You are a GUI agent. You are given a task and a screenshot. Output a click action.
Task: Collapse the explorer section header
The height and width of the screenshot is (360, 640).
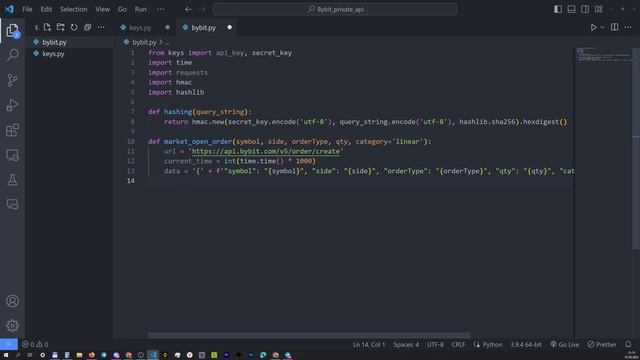point(36,27)
